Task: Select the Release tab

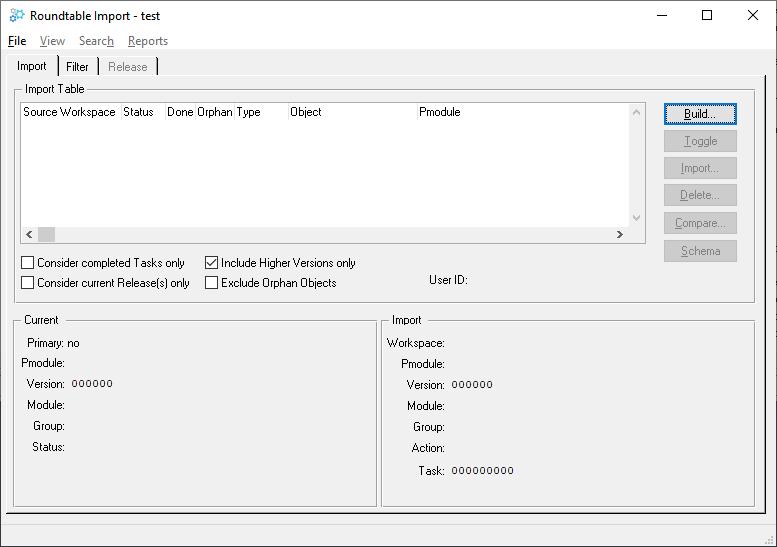Action: point(127,66)
